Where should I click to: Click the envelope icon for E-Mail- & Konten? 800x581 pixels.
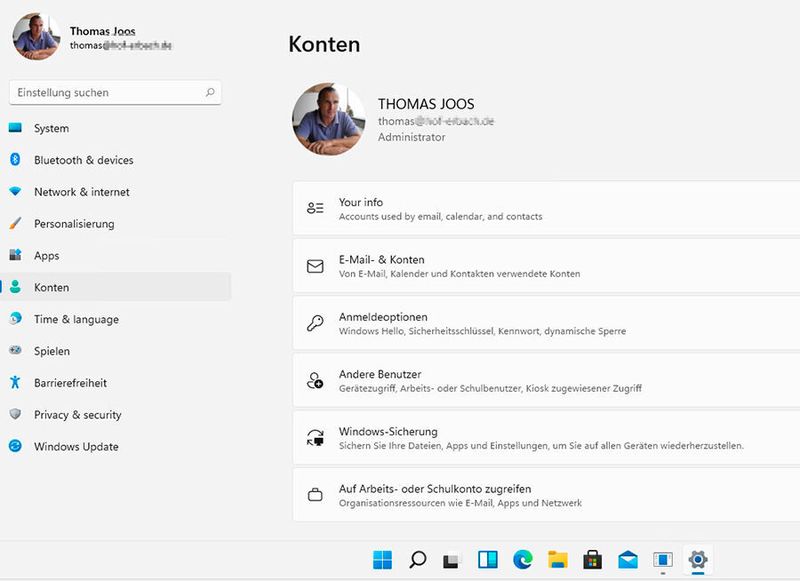[316, 263]
